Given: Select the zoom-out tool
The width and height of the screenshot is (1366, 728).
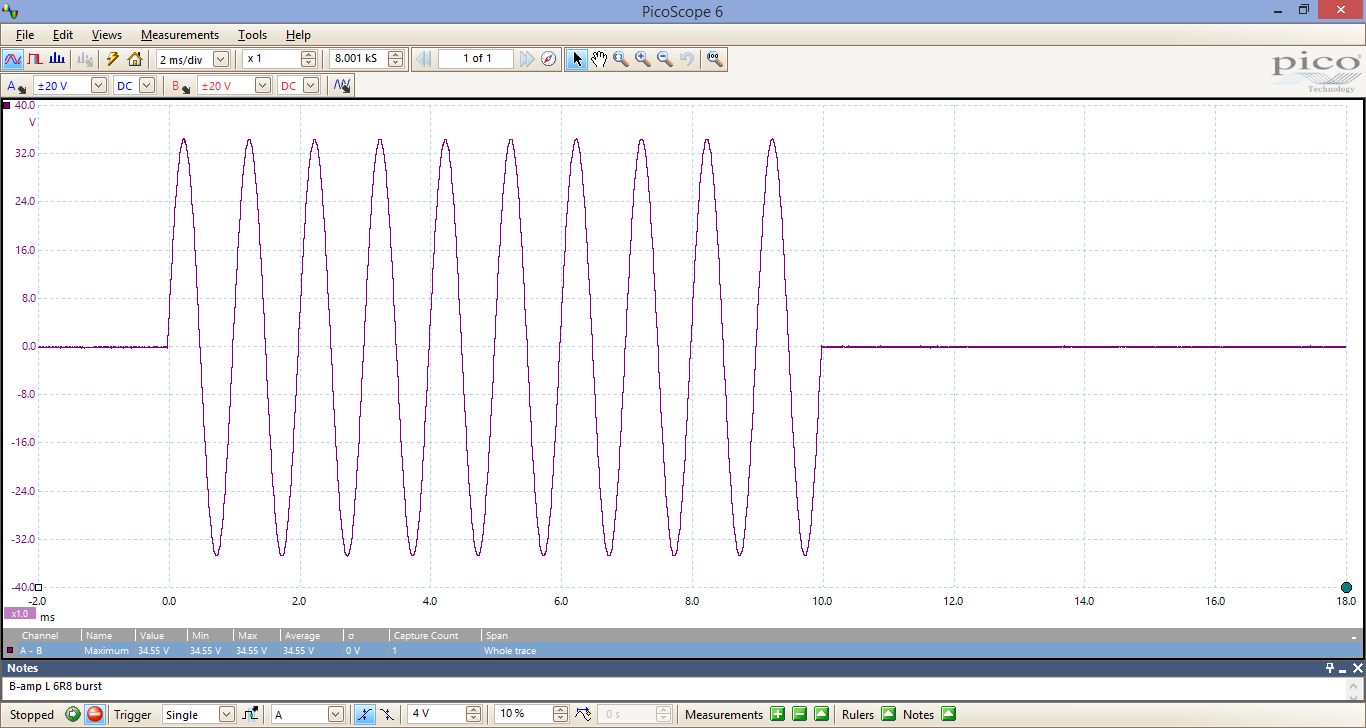Looking at the screenshot, I should tap(665, 59).
